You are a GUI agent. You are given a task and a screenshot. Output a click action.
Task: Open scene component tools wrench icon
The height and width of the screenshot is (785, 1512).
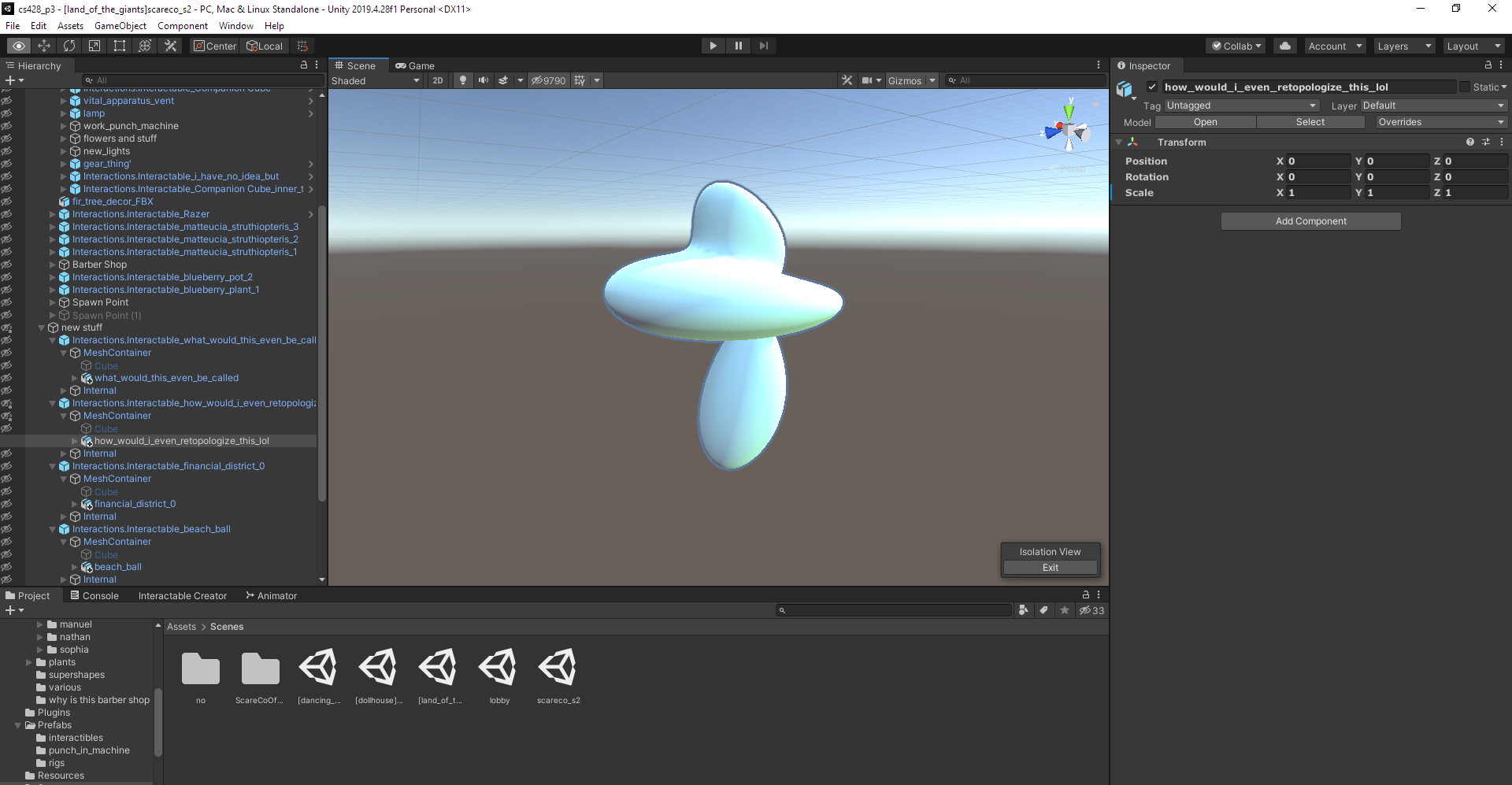[847, 80]
